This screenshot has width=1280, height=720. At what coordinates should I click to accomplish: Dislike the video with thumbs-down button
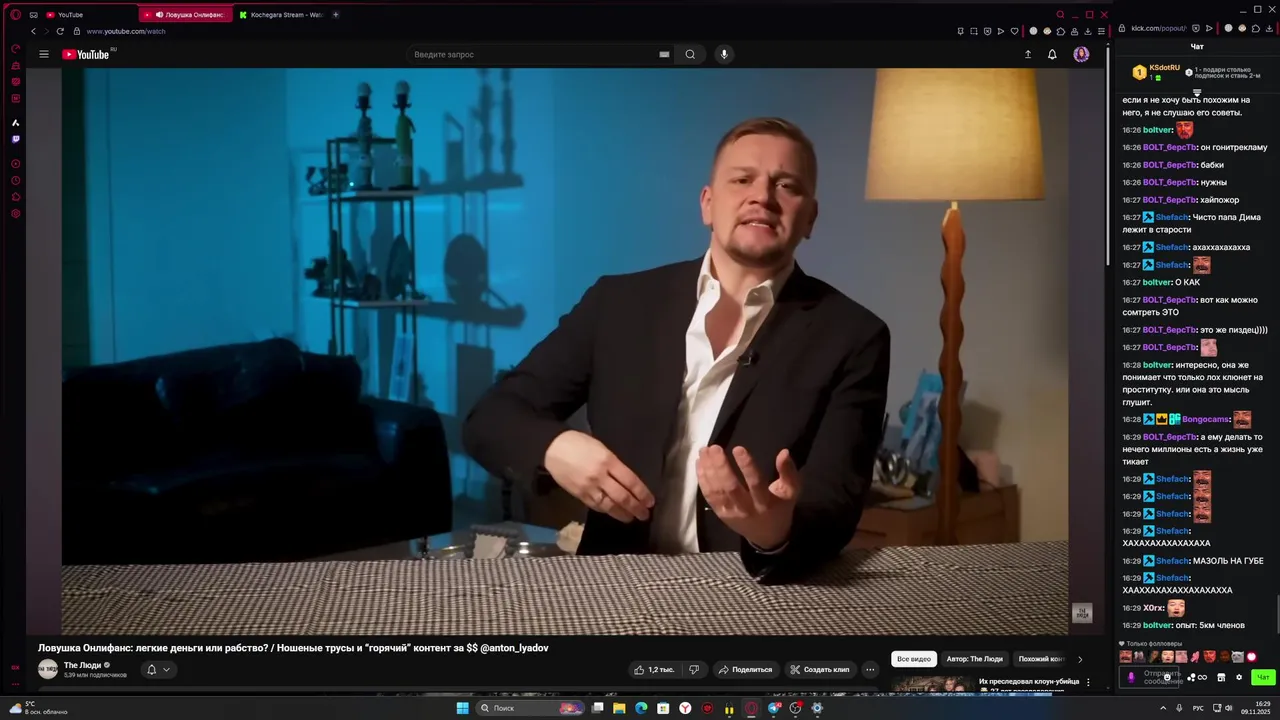tap(694, 669)
